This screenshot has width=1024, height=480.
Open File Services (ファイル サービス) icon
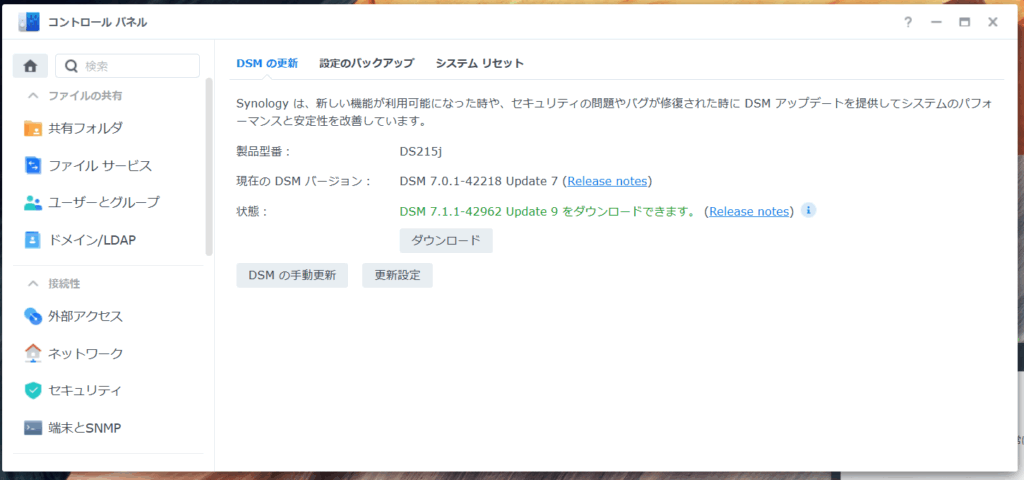(x=33, y=165)
